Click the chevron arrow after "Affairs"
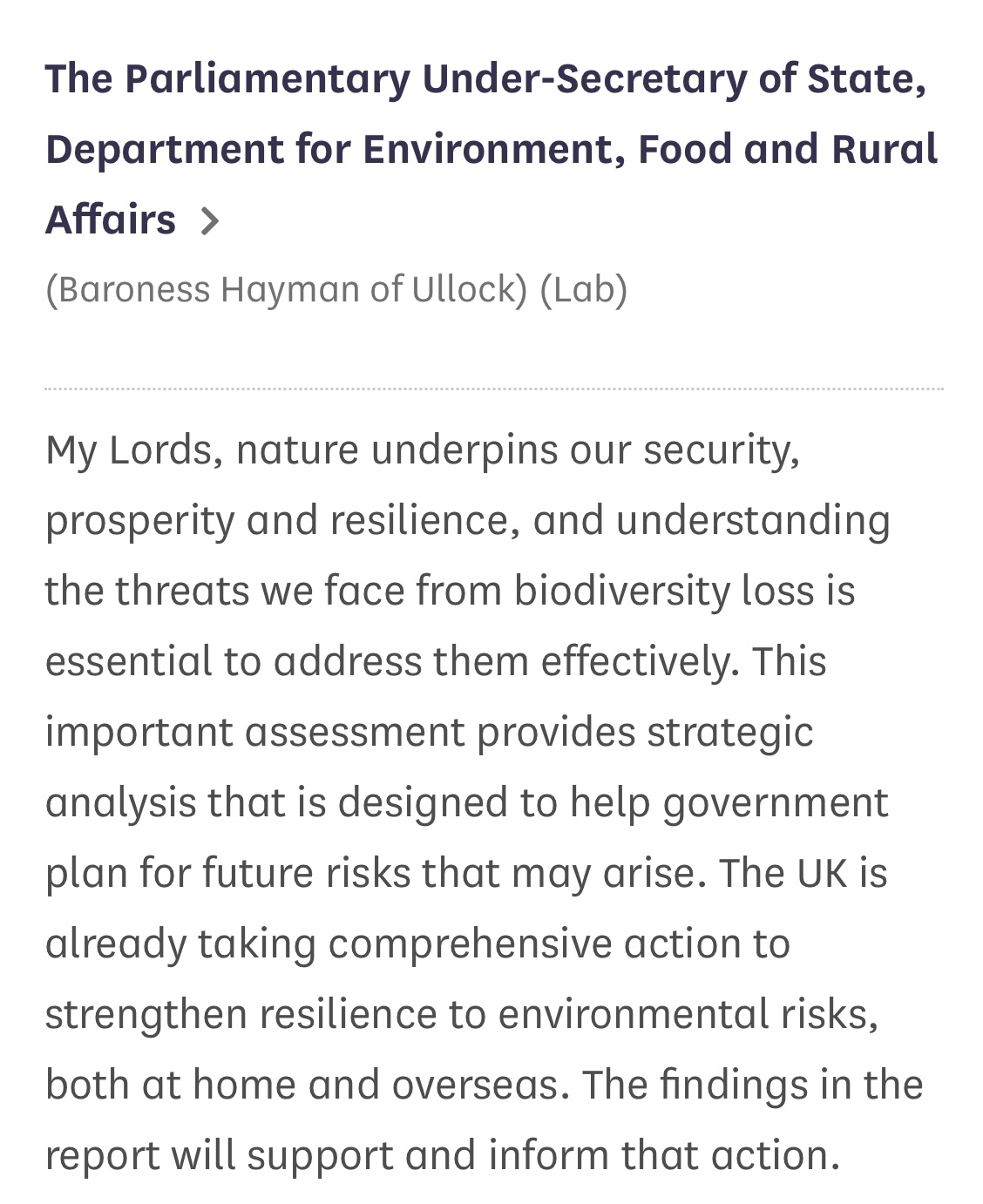The width and height of the screenshot is (983, 1204). (209, 221)
